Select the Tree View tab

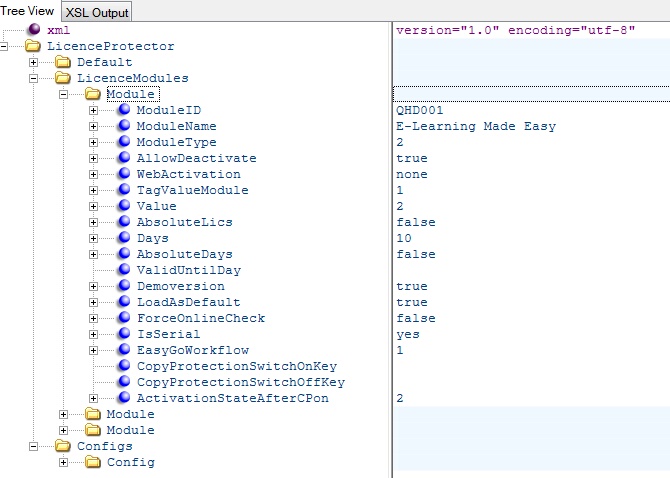tap(29, 11)
